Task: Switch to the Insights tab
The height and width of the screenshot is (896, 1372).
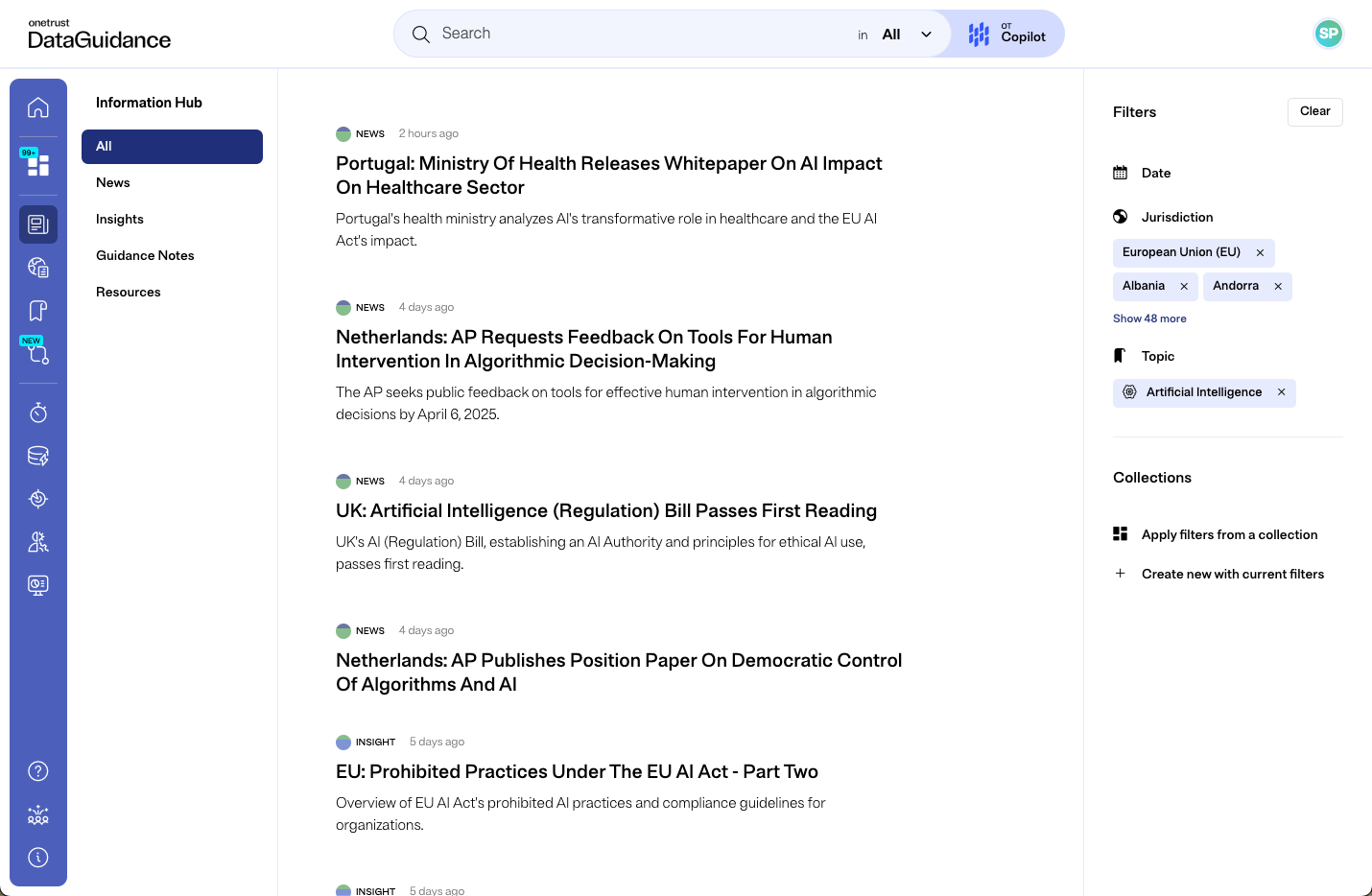Action: 120,220
